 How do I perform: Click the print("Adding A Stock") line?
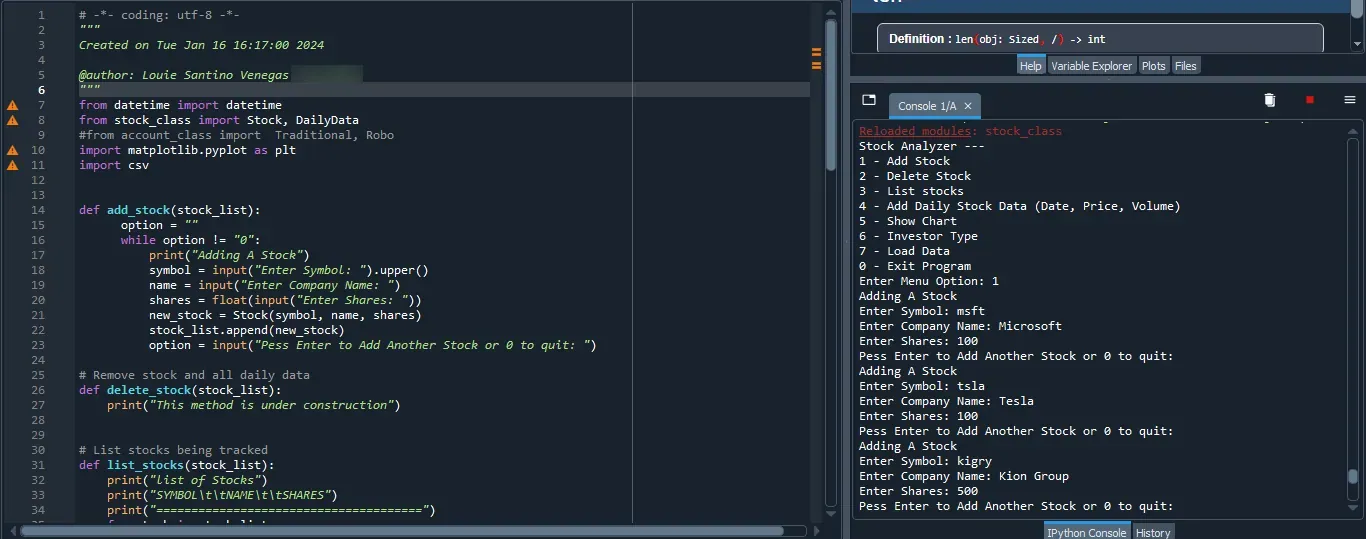pyautogui.click(x=229, y=255)
